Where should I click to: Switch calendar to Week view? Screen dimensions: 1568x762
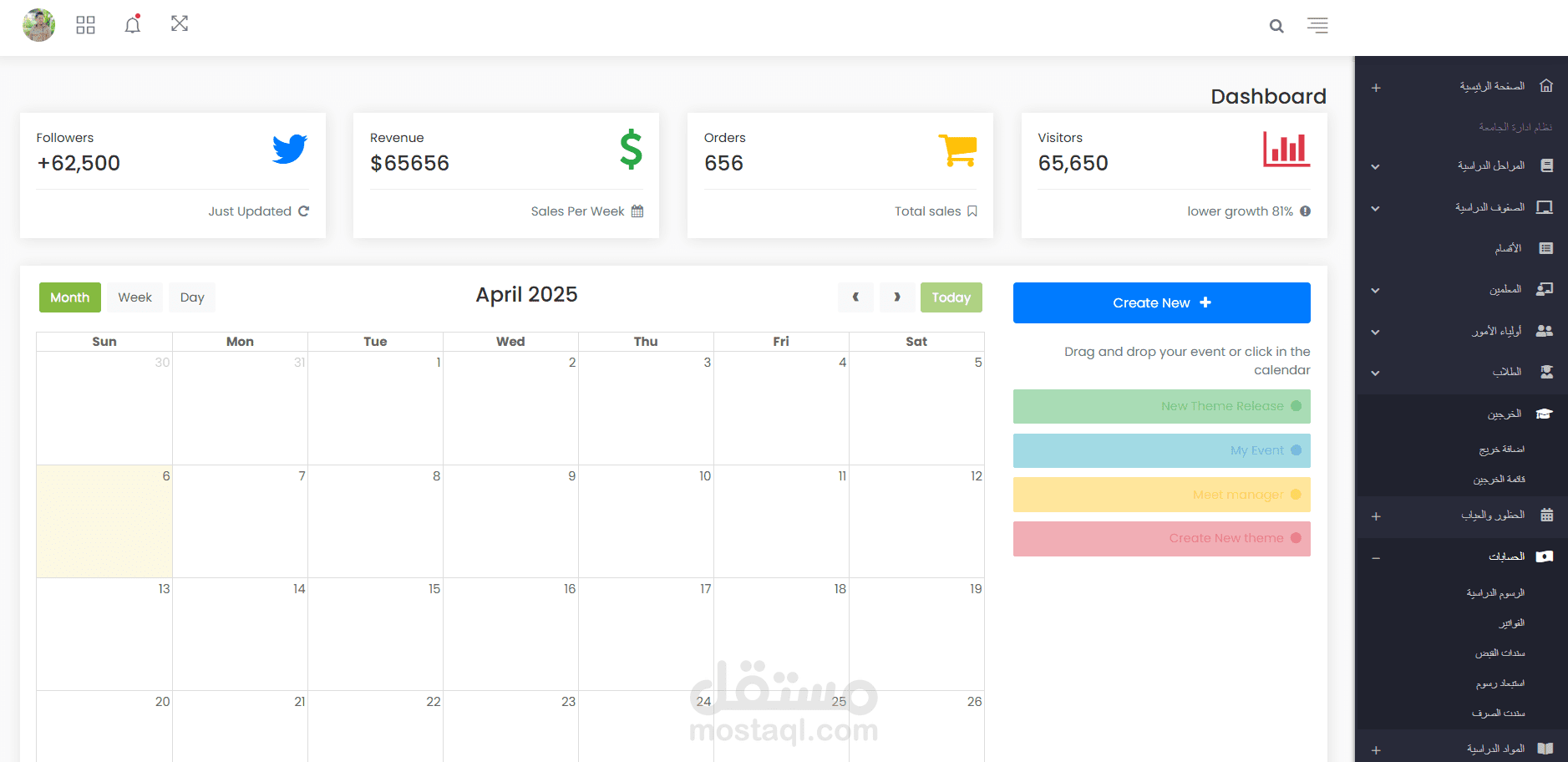pos(135,297)
